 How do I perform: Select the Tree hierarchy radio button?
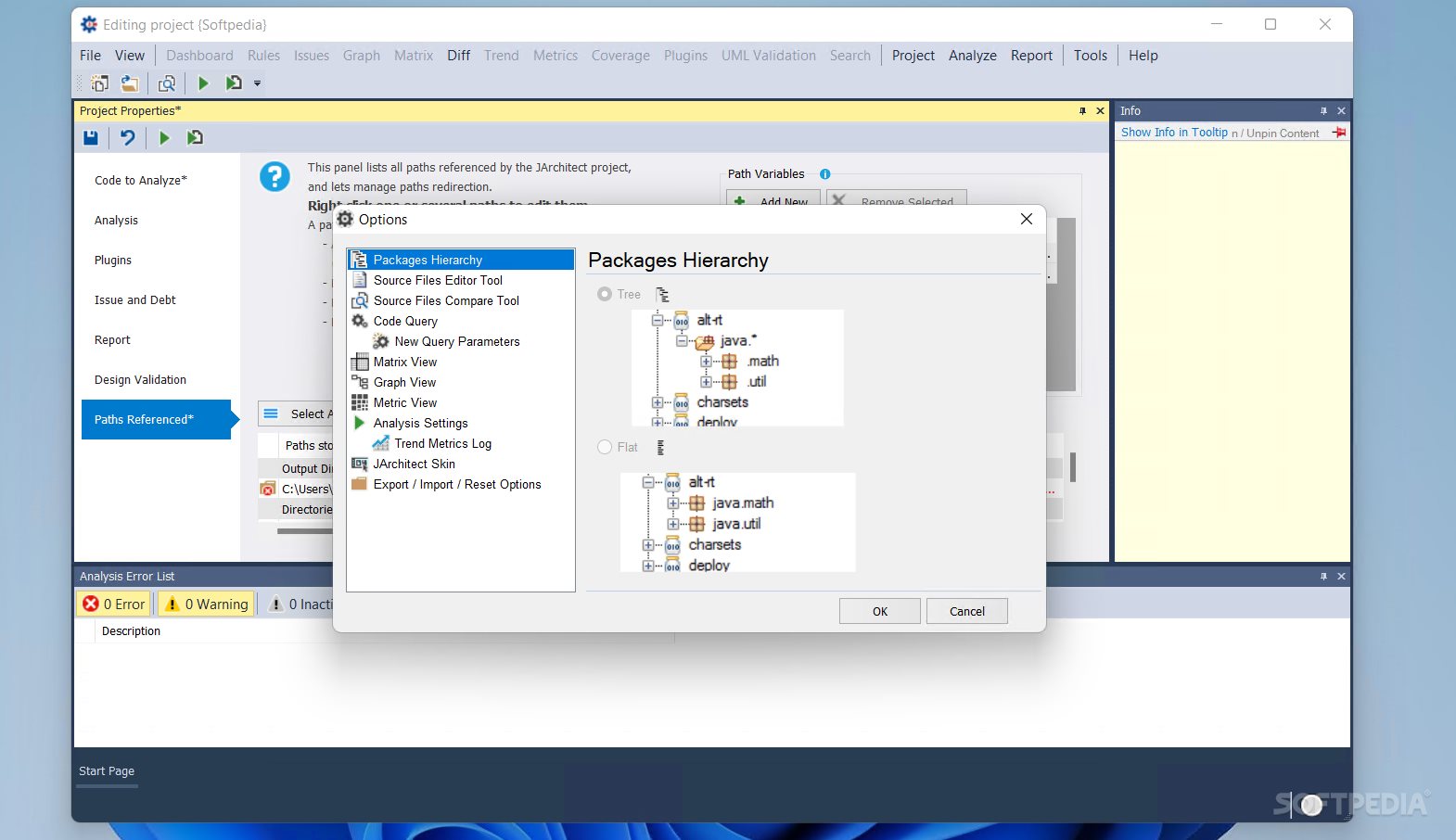click(605, 294)
